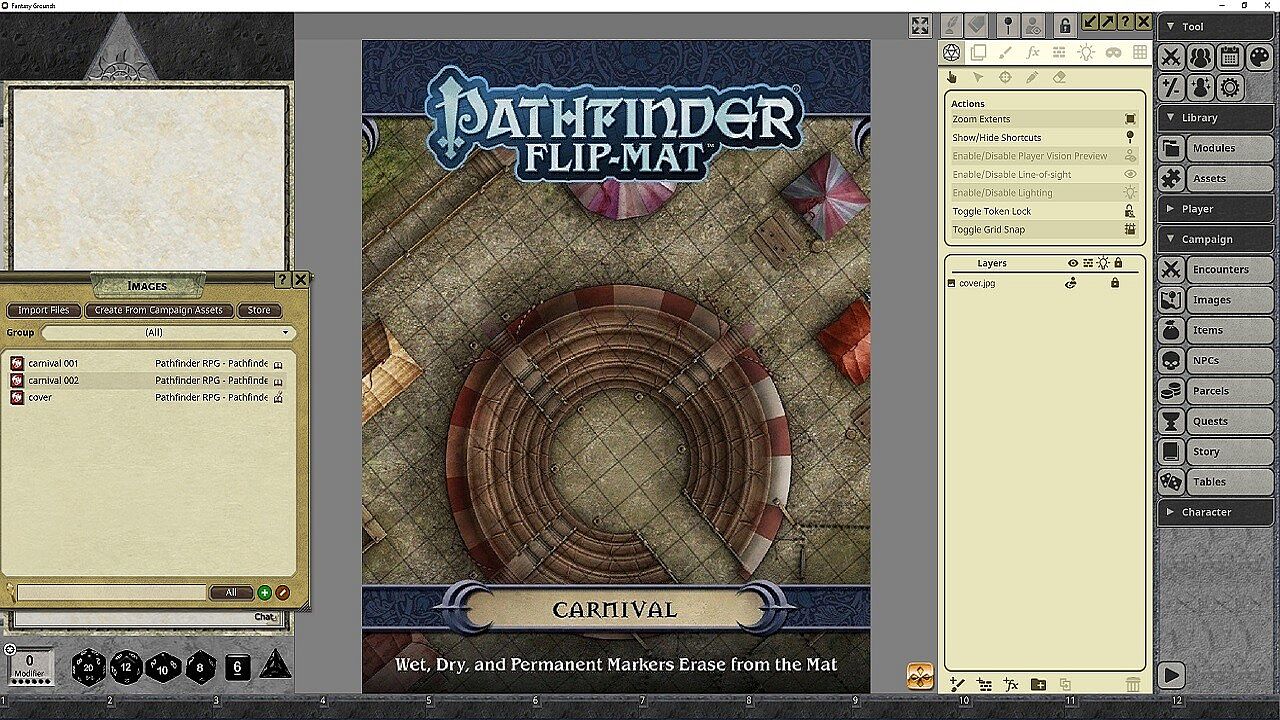Open the image window help button

tap(1125, 22)
